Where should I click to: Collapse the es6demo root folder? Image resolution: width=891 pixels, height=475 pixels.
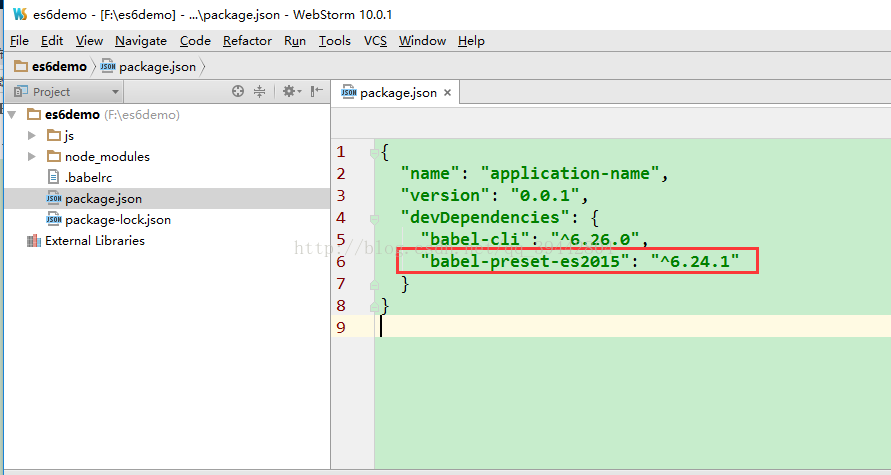pyautogui.click(x=12, y=115)
